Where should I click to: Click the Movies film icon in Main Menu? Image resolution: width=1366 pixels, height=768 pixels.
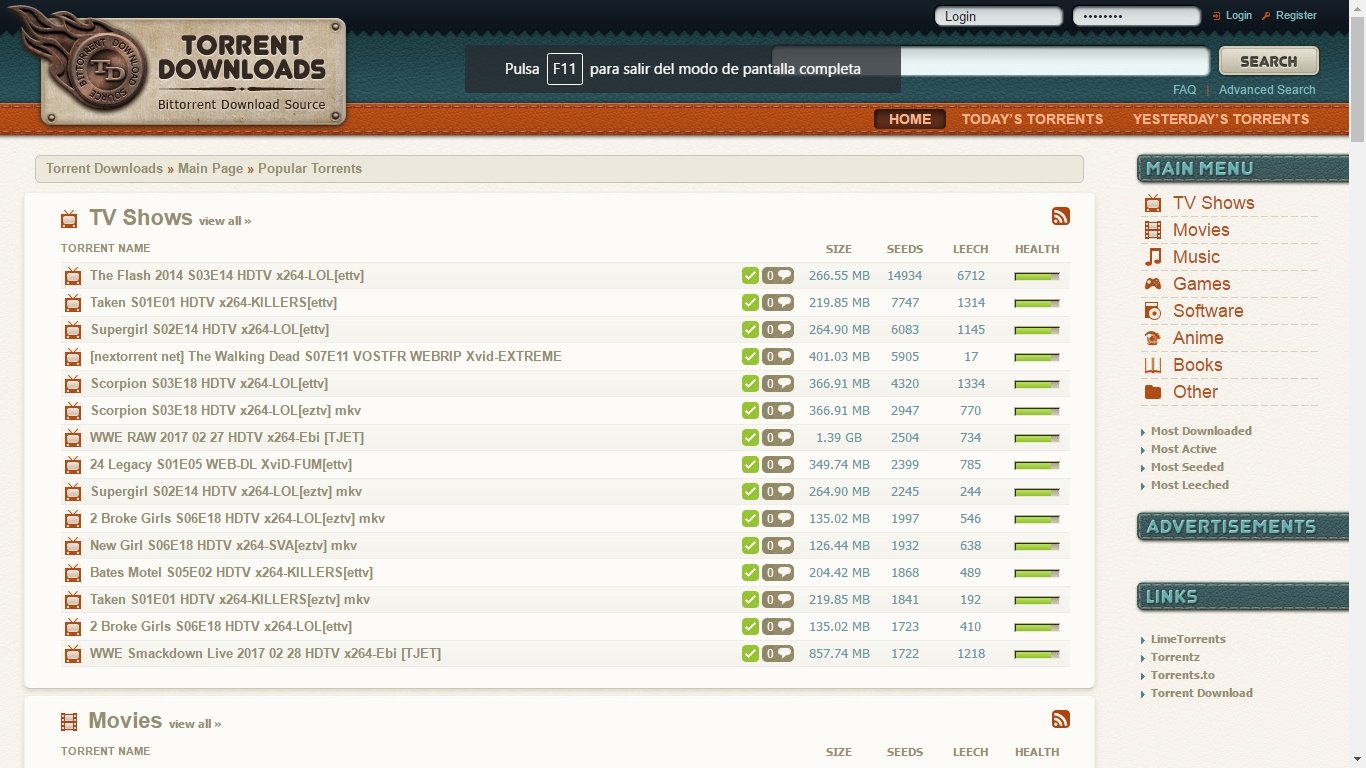(x=1153, y=230)
